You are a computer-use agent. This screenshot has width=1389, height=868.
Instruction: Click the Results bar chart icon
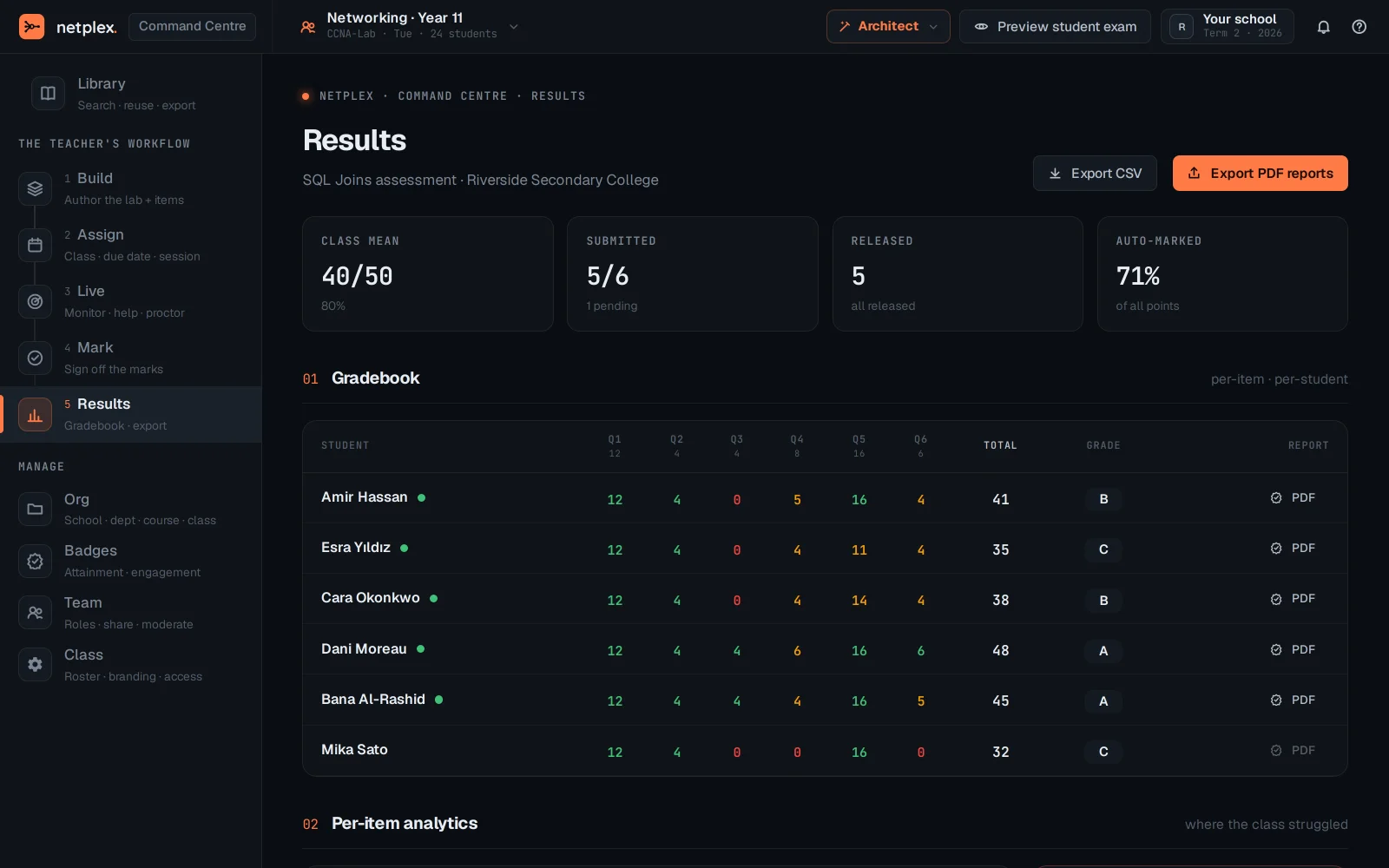point(35,415)
